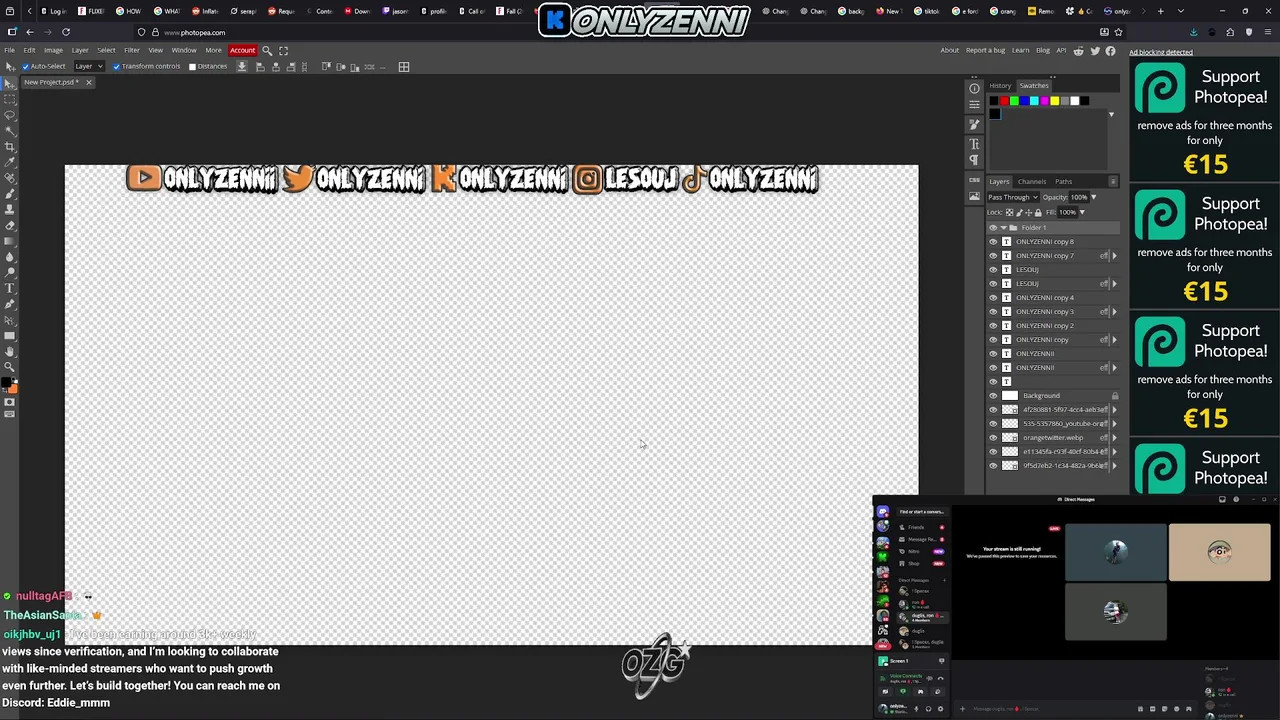Enable the Distances checkbox
Image resolution: width=1280 pixels, height=720 pixels.
(x=192, y=67)
